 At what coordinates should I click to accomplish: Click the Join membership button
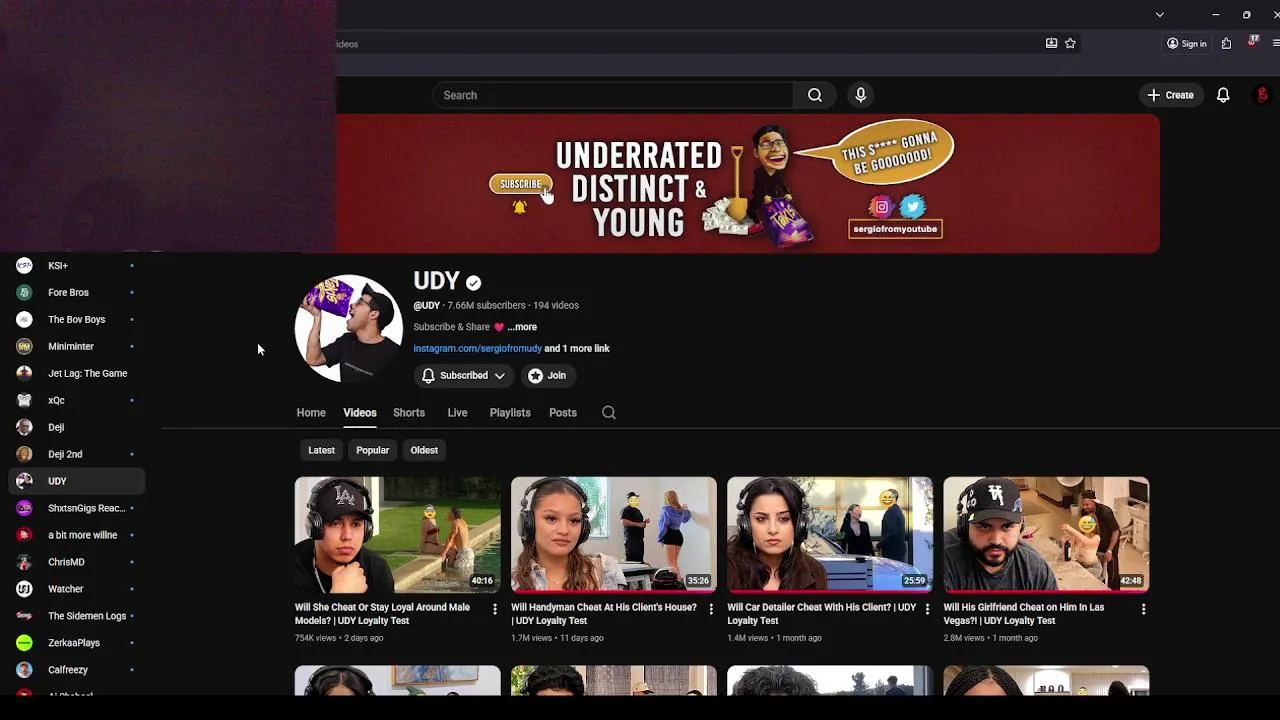click(x=547, y=376)
